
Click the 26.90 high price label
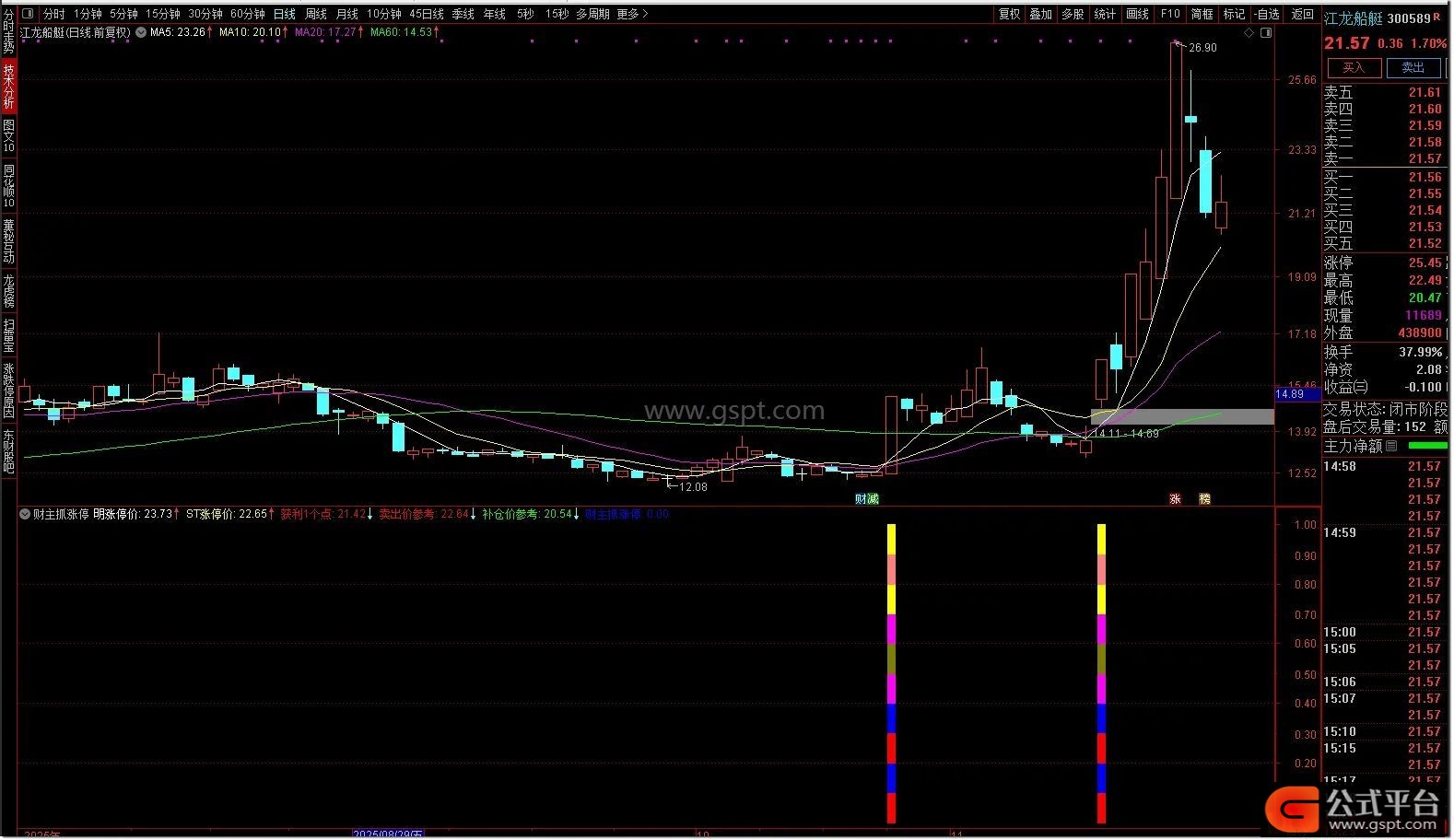(1202, 48)
